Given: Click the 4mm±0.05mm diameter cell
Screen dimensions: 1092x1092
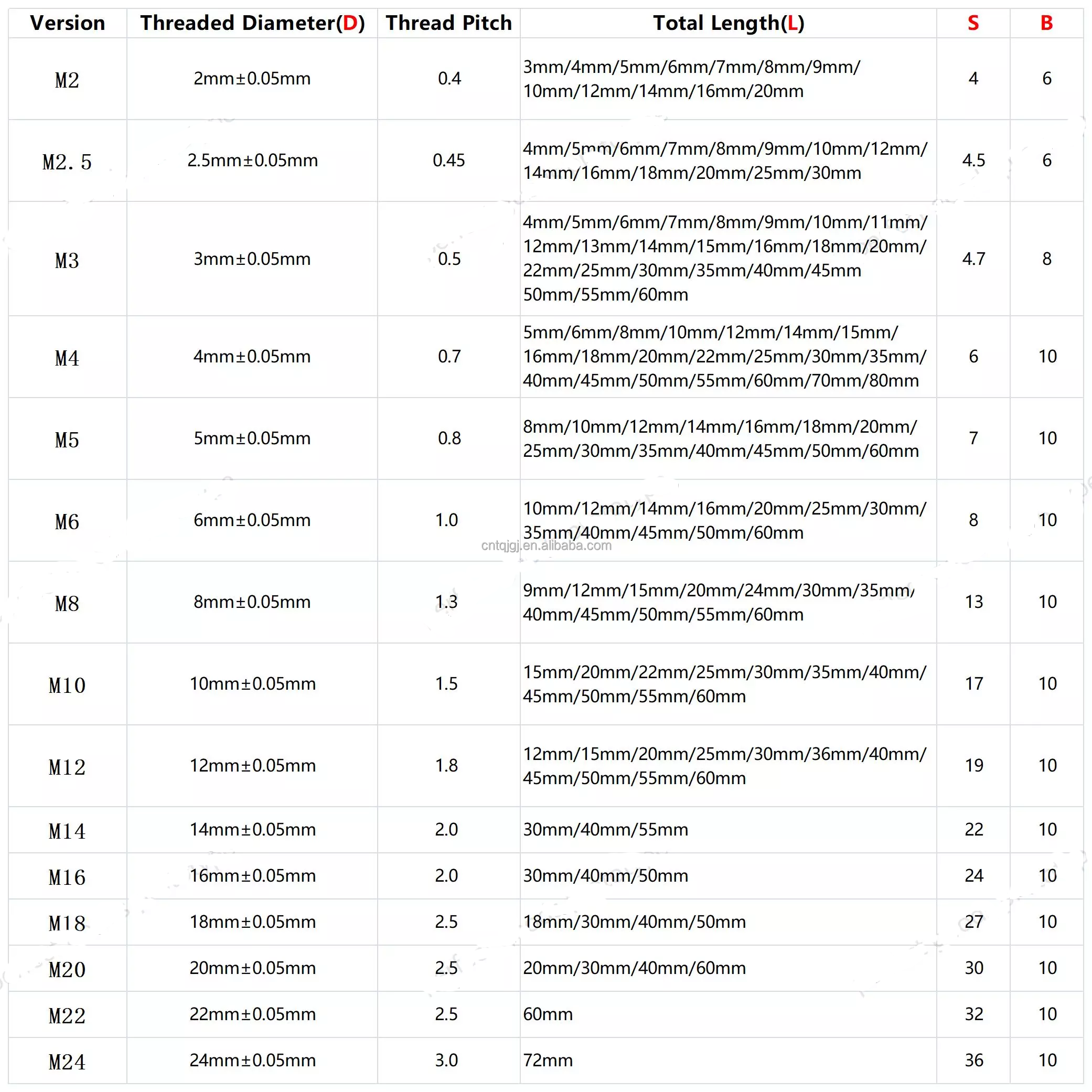Looking at the screenshot, I should [252, 357].
